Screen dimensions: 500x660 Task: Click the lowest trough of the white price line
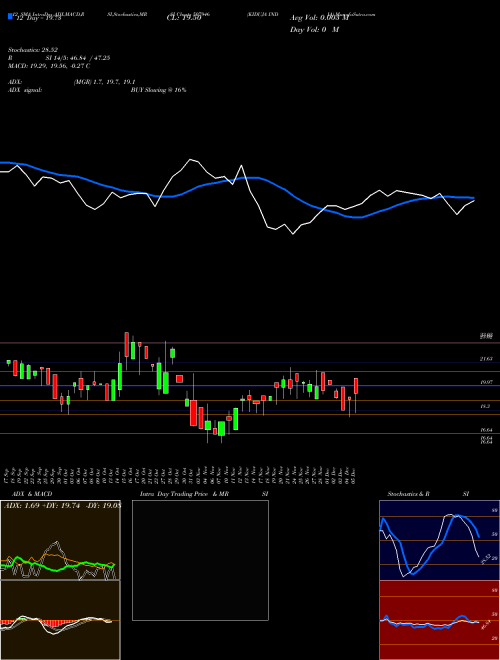pyautogui.click(x=293, y=234)
